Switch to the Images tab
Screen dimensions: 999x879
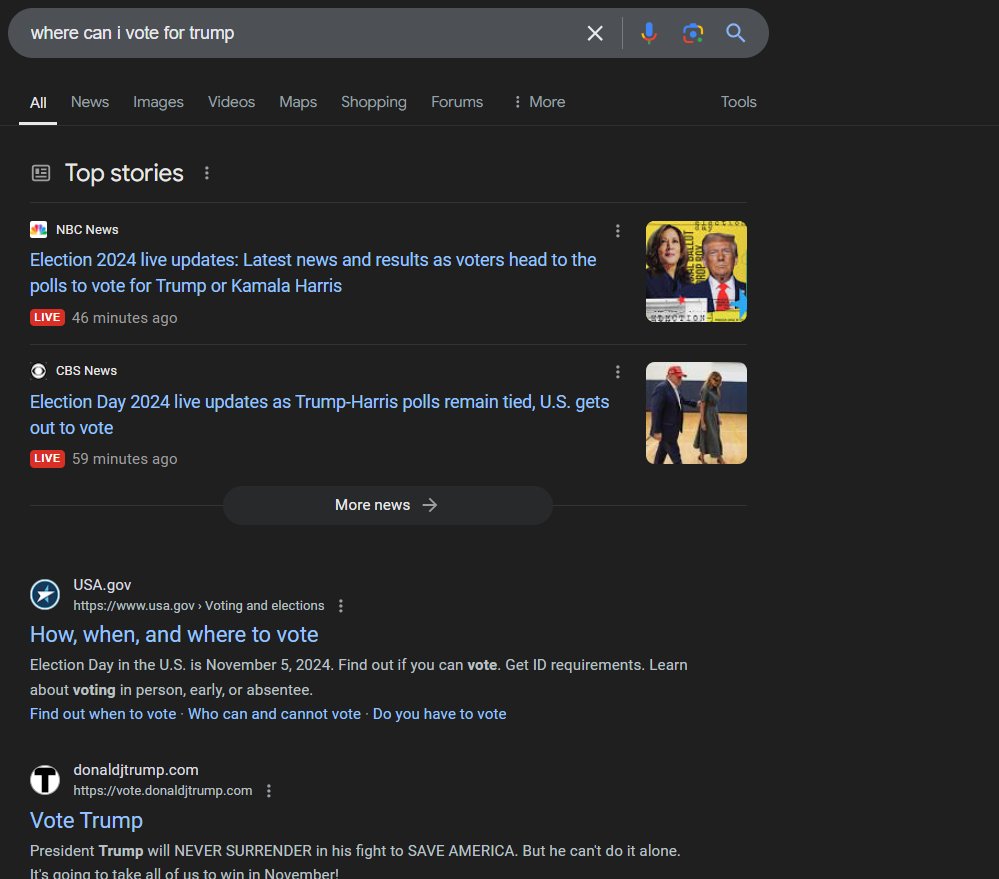(158, 102)
